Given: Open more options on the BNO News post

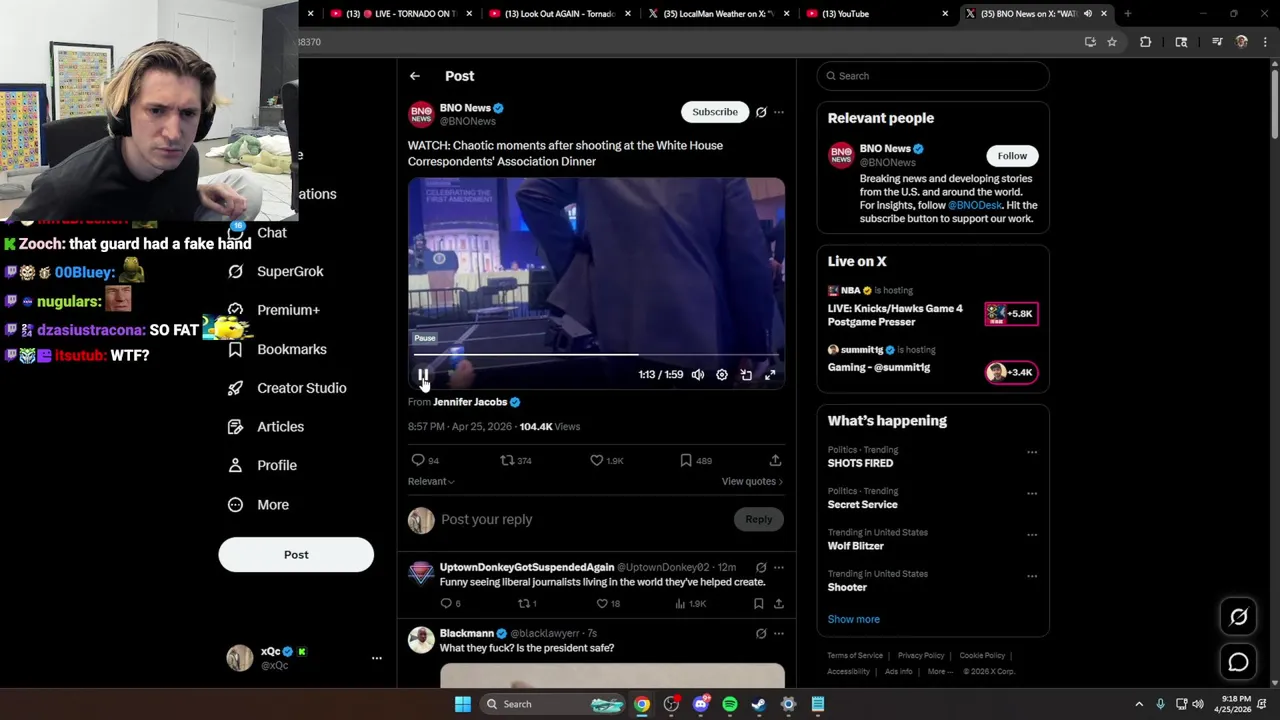Looking at the screenshot, I should (x=779, y=112).
